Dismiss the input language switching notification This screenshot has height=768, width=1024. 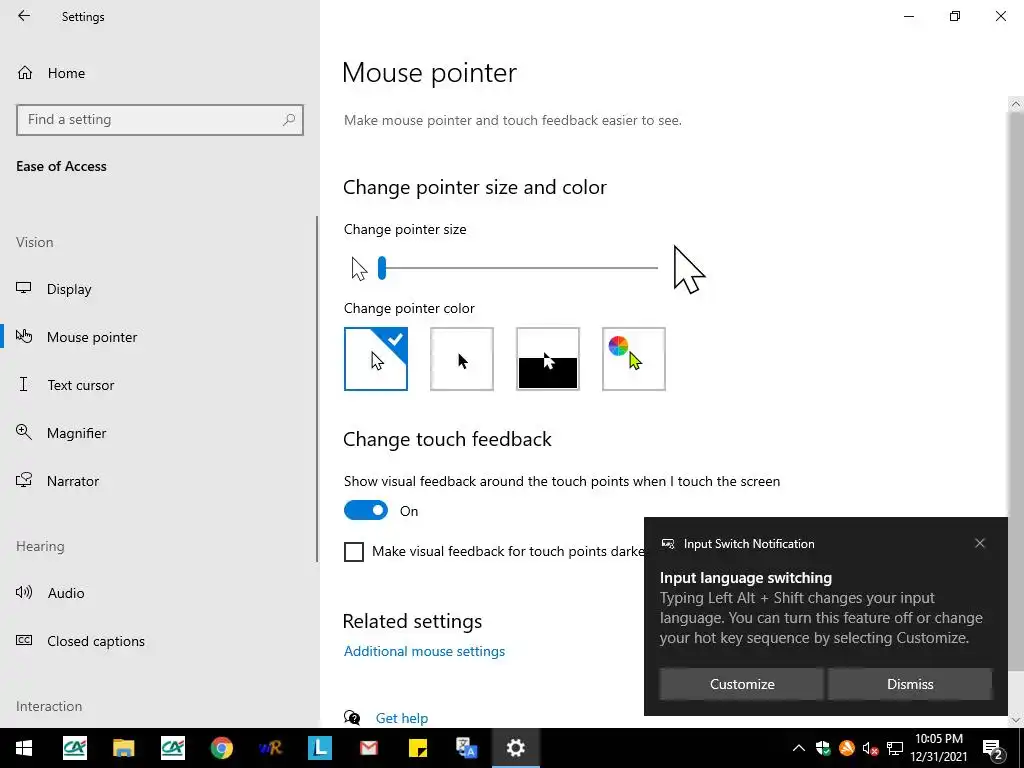[x=910, y=684]
